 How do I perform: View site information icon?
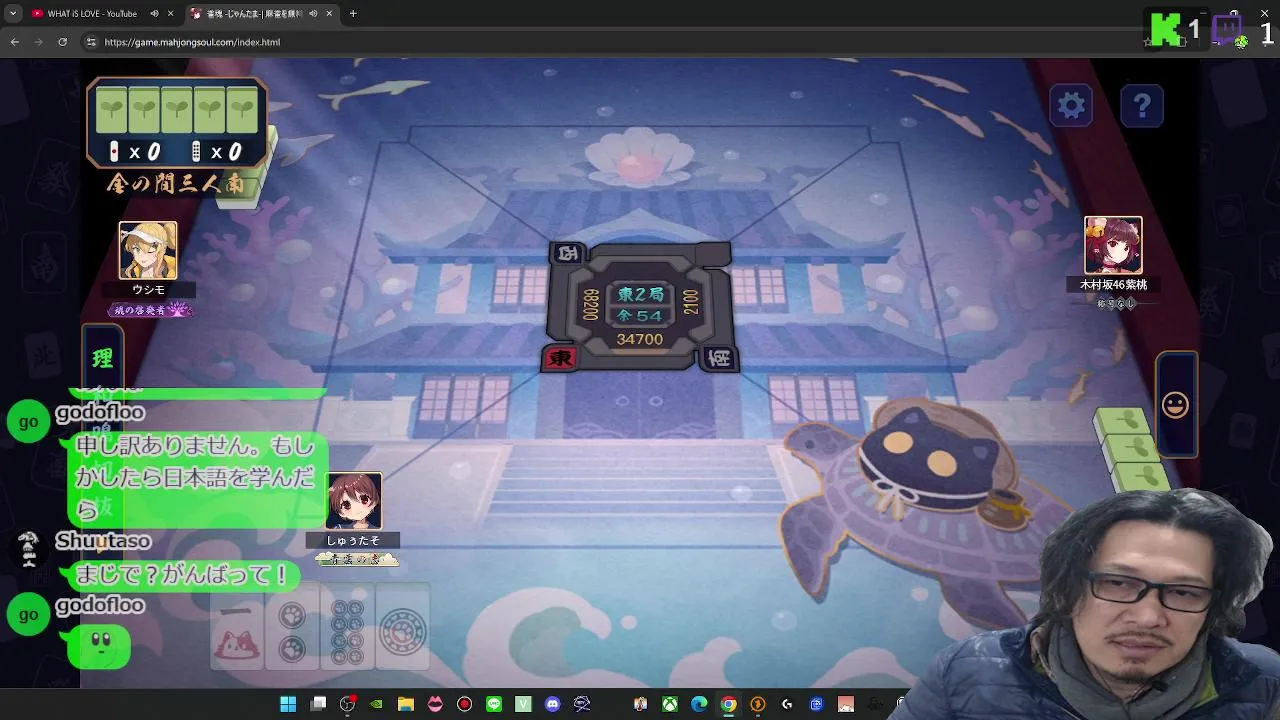91,42
